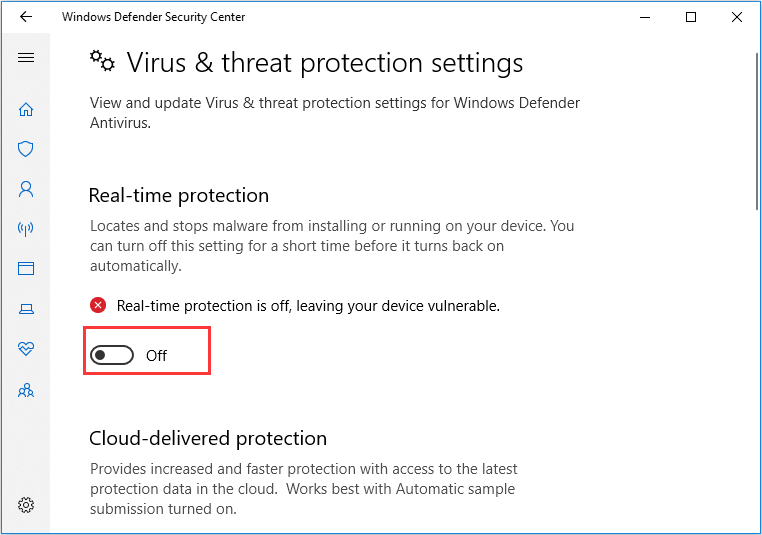Screen dimensions: 762x535
Task: Maximize the Security Center window
Action: coord(691,17)
